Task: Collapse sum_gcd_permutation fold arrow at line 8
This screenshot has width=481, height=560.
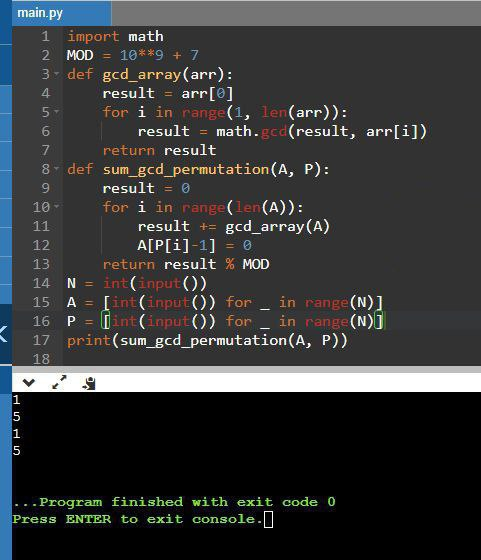Action: [56, 169]
